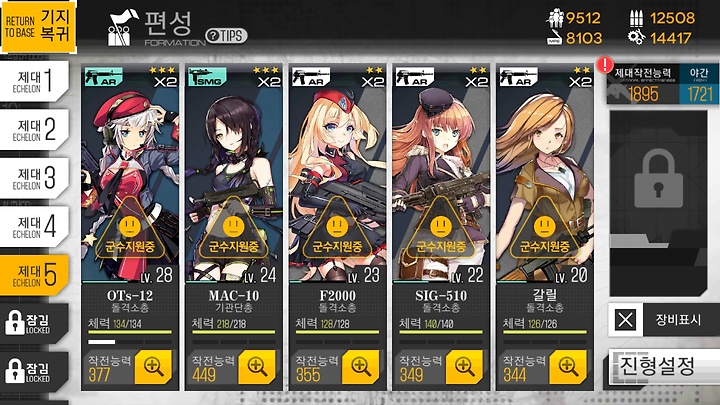Click the SMG weapon type badge on MAC-10
Screen dimensions: 720x405
[207, 77]
